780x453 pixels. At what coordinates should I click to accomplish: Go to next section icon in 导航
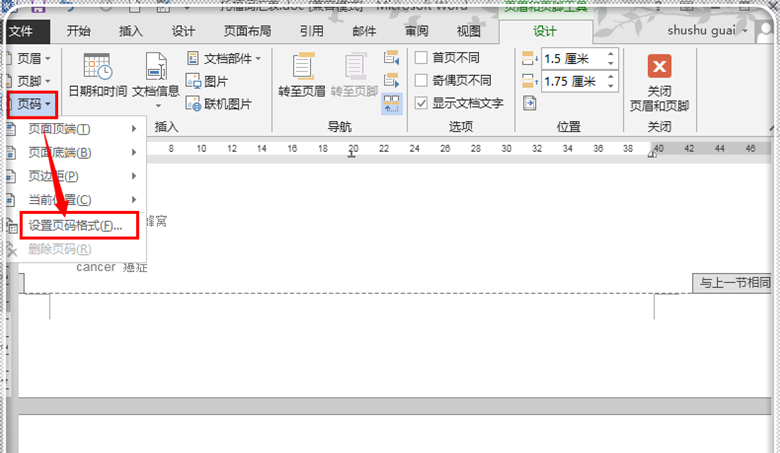point(391,80)
